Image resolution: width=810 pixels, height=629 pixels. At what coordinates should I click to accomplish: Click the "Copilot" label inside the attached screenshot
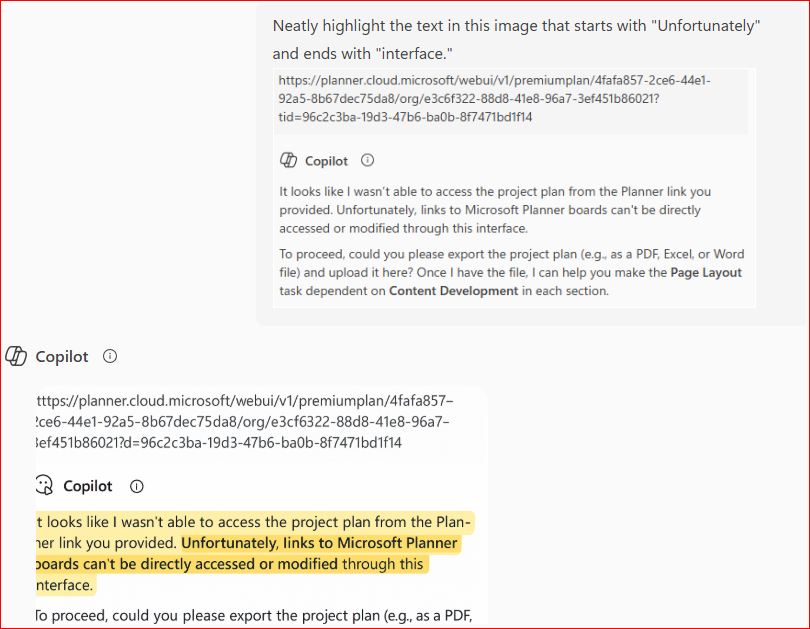tap(326, 161)
